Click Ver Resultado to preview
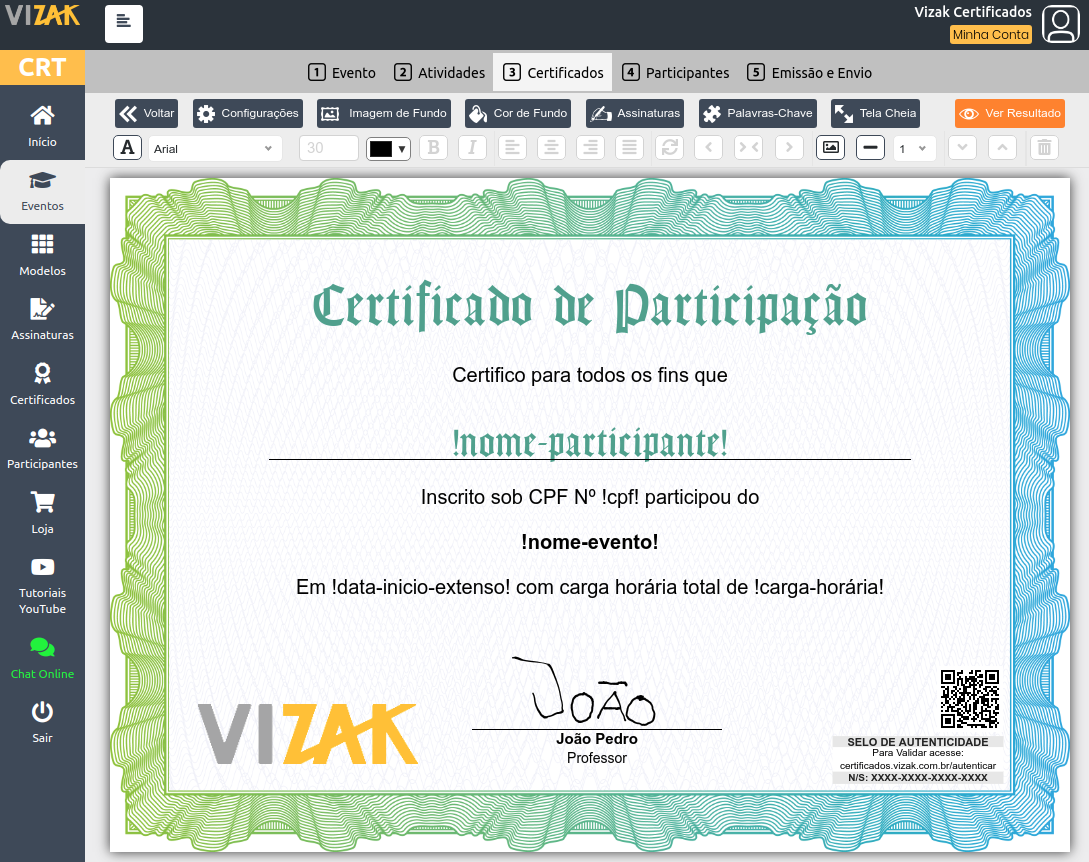Image resolution: width=1089 pixels, height=862 pixels. click(x=1010, y=113)
